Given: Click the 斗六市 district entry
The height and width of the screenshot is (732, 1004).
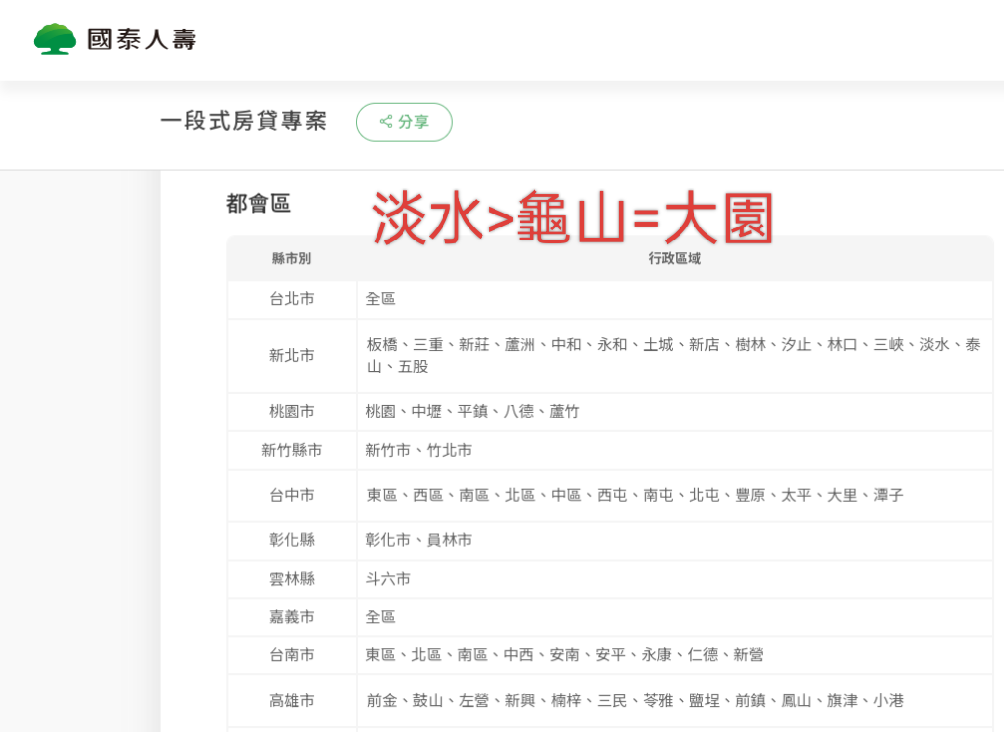Looking at the screenshot, I should coord(388,579).
